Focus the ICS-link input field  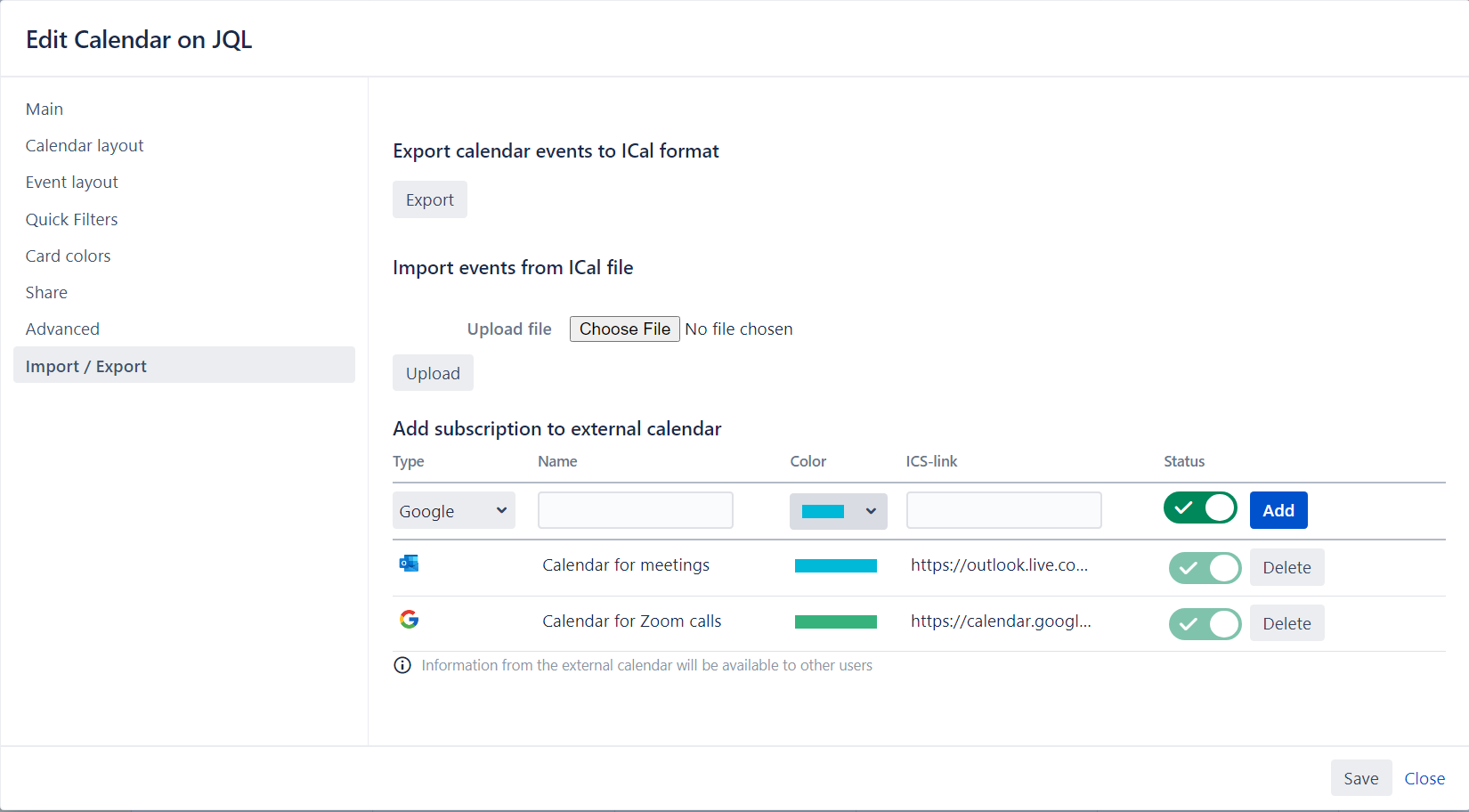pyautogui.click(x=1003, y=511)
